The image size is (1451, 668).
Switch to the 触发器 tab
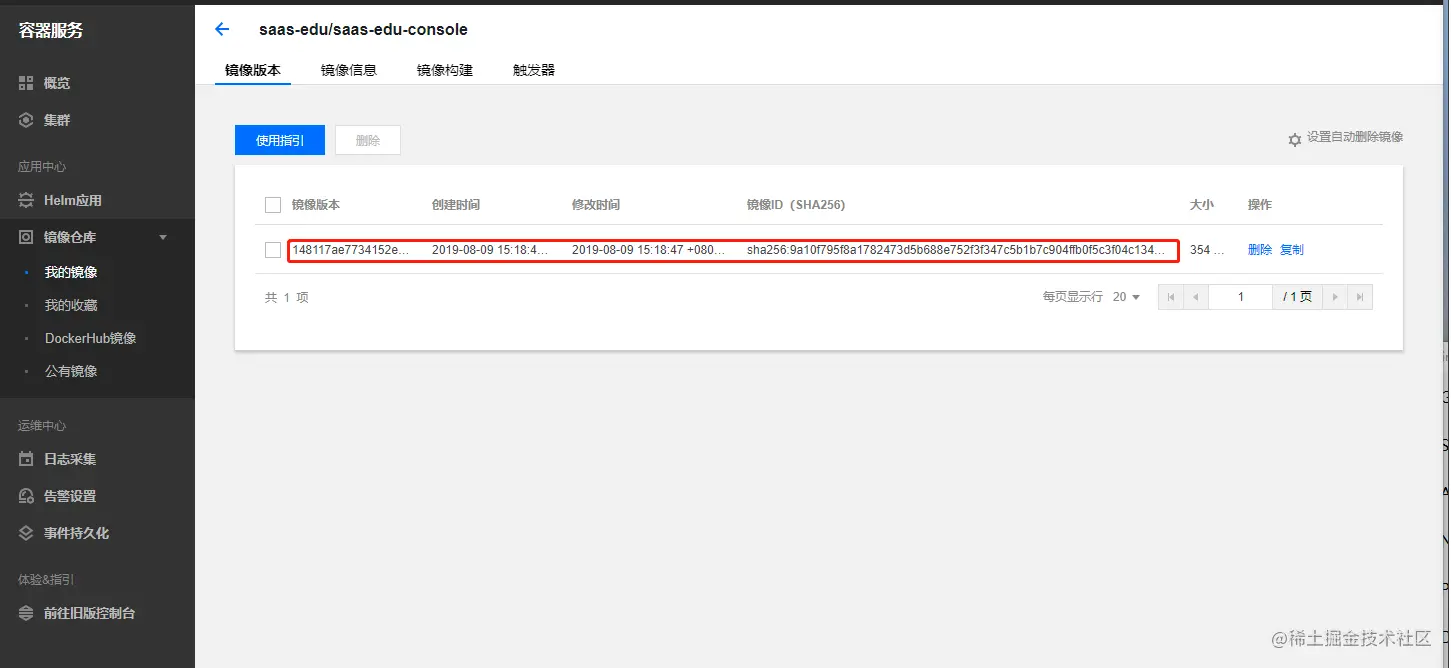(534, 70)
